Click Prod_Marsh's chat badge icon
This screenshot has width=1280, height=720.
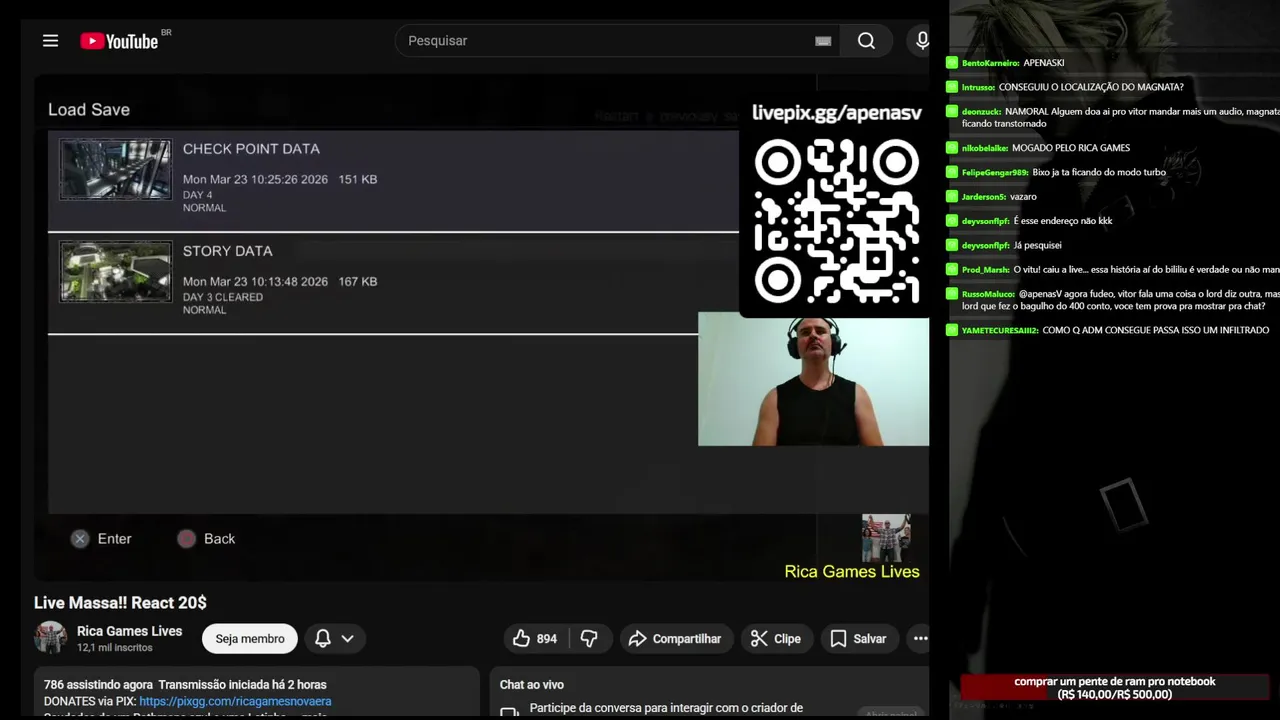(x=952, y=270)
